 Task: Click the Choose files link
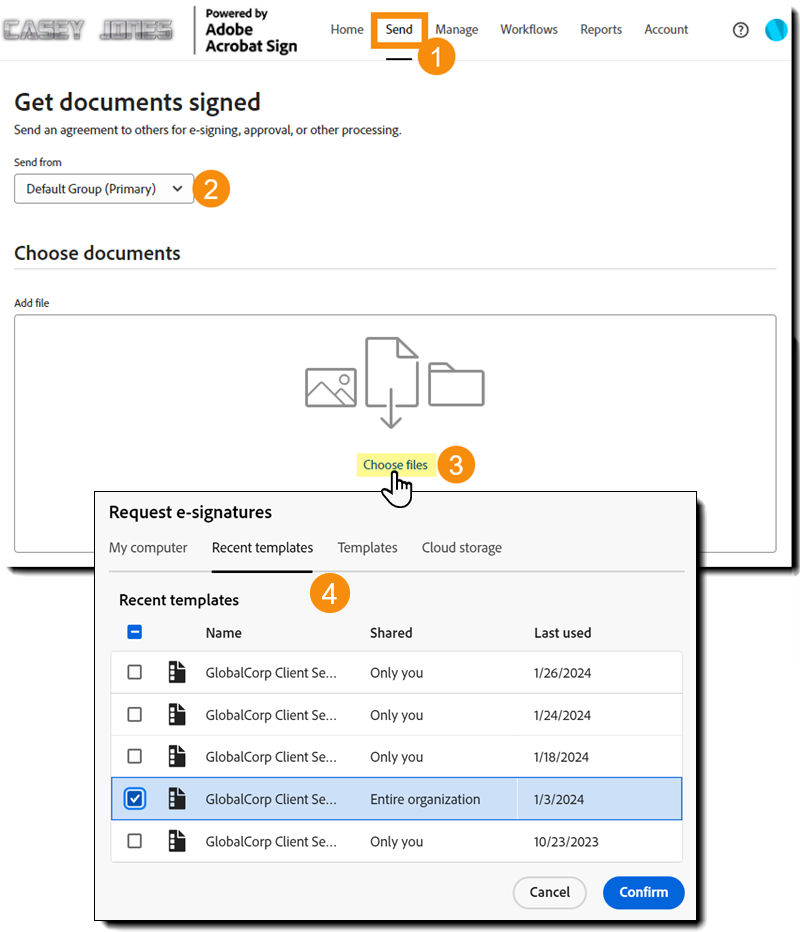395,465
